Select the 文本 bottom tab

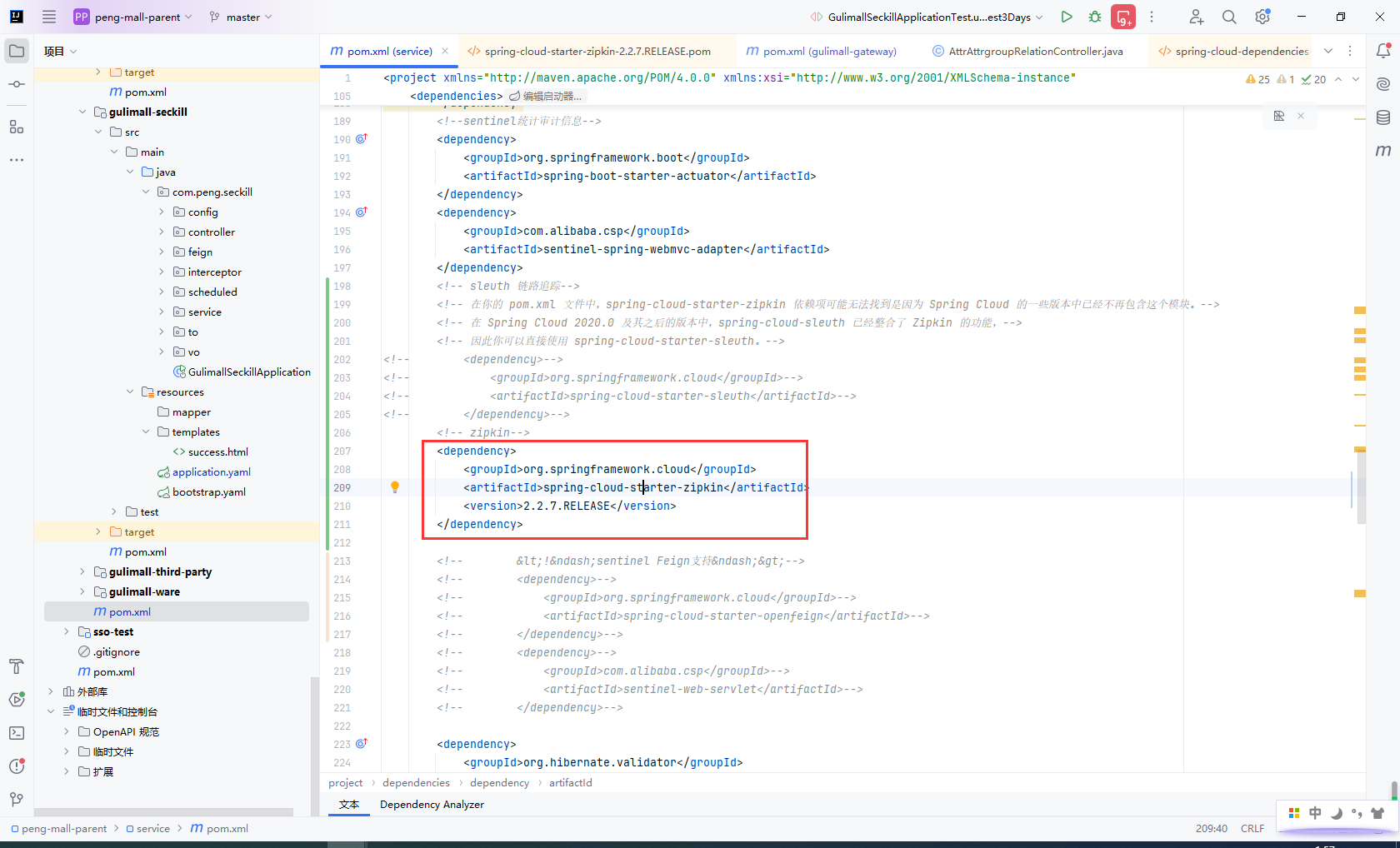349,804
